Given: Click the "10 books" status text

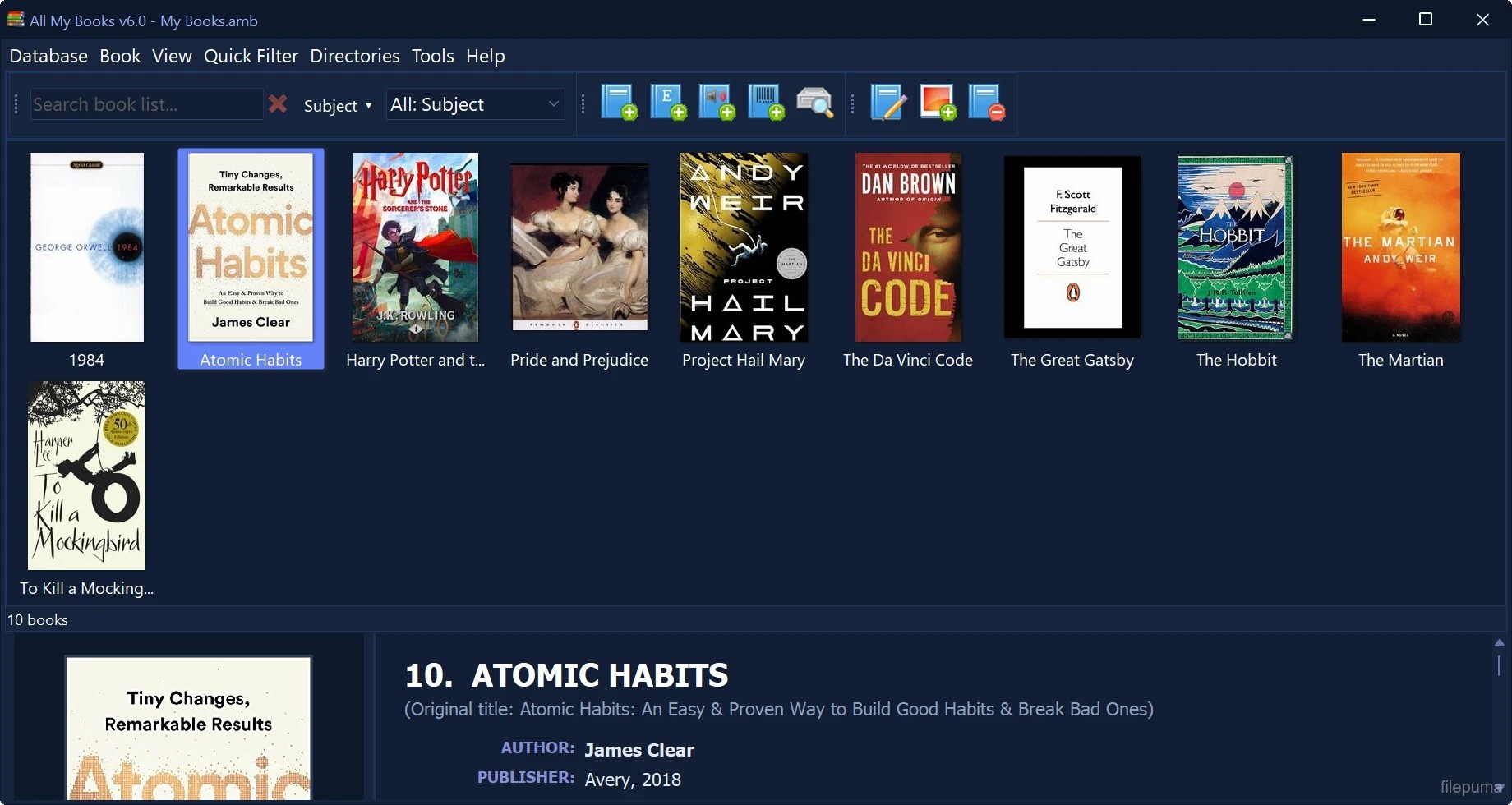Looking at the screenshot, I should tap(38, 620).
